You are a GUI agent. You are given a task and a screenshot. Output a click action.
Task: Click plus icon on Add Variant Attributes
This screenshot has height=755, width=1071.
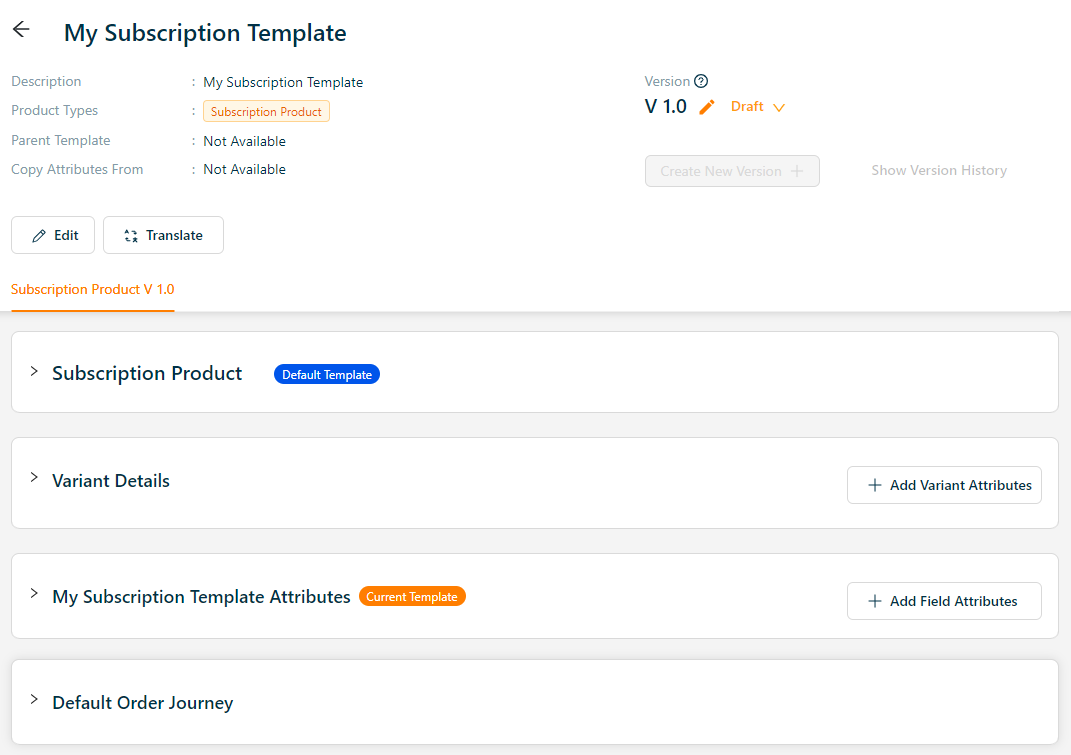(874, 485)
